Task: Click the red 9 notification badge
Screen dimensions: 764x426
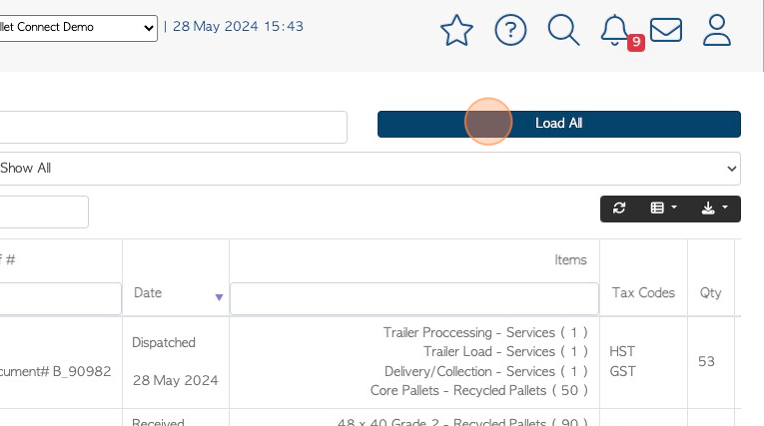Action: 636,43
